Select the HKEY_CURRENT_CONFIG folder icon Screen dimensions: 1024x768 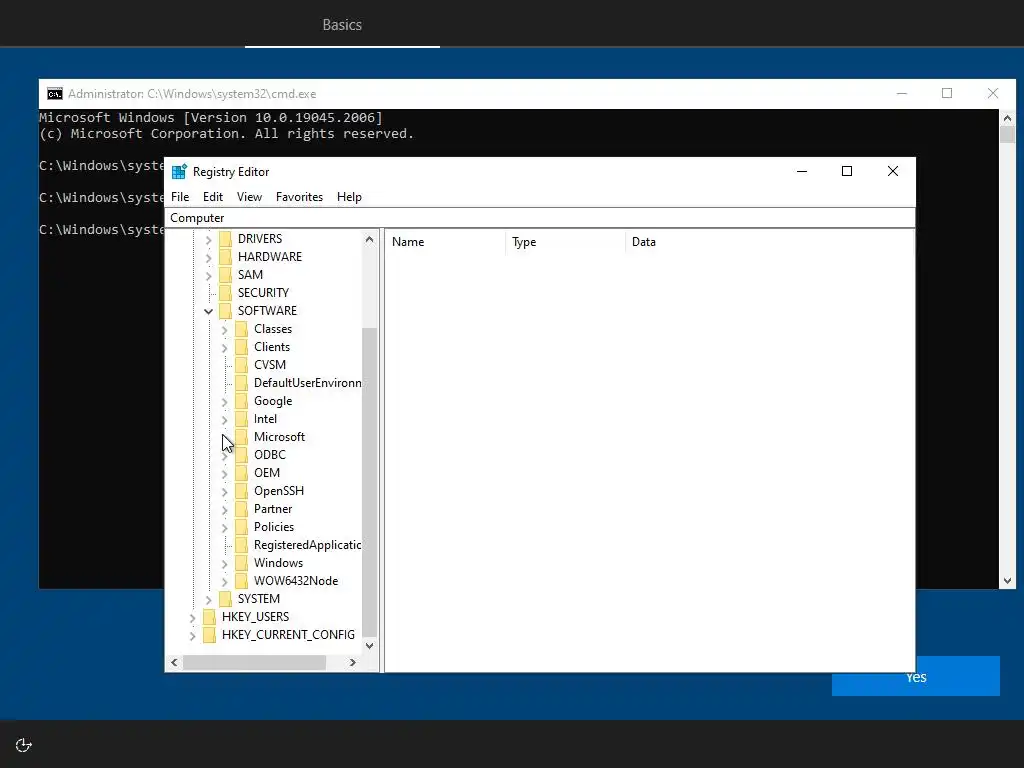[210, 634]
